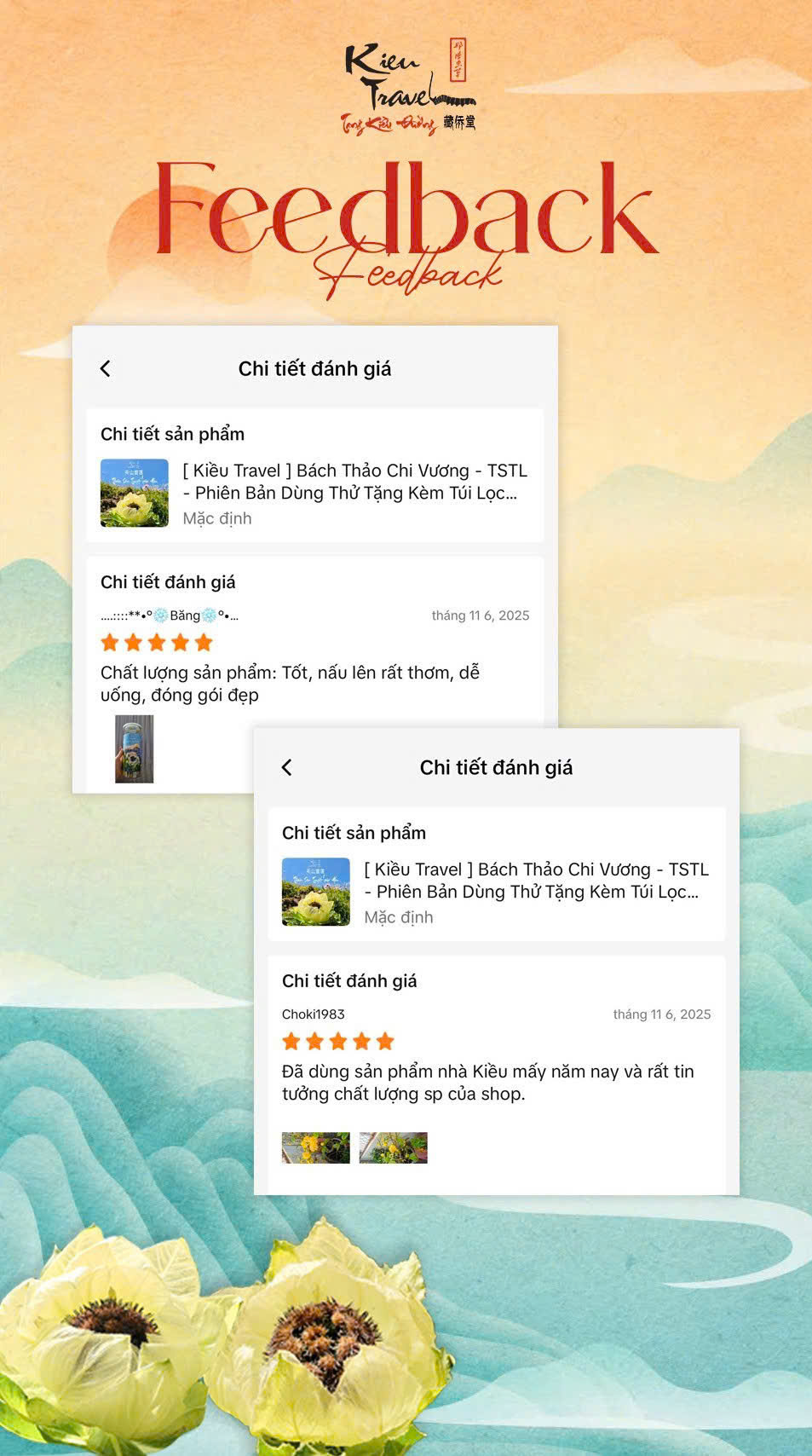The height and width of the screenshot is (1456, 812).
Task: Click the 'Chi tiết đánh giá' header in the first card
Action: click(x=314, y=368)
